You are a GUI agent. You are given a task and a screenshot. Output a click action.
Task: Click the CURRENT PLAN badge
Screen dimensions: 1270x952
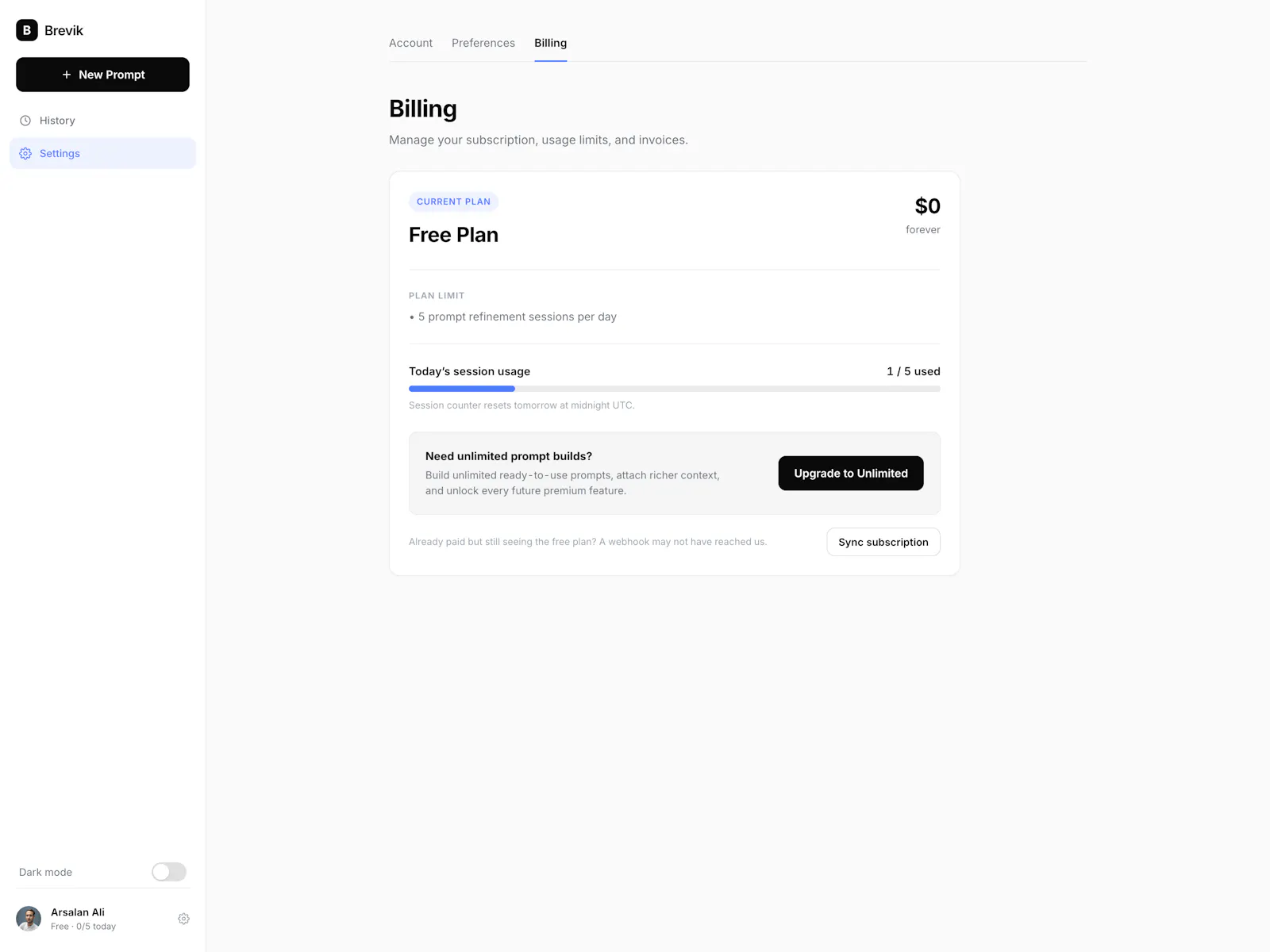tap(453, 202)
